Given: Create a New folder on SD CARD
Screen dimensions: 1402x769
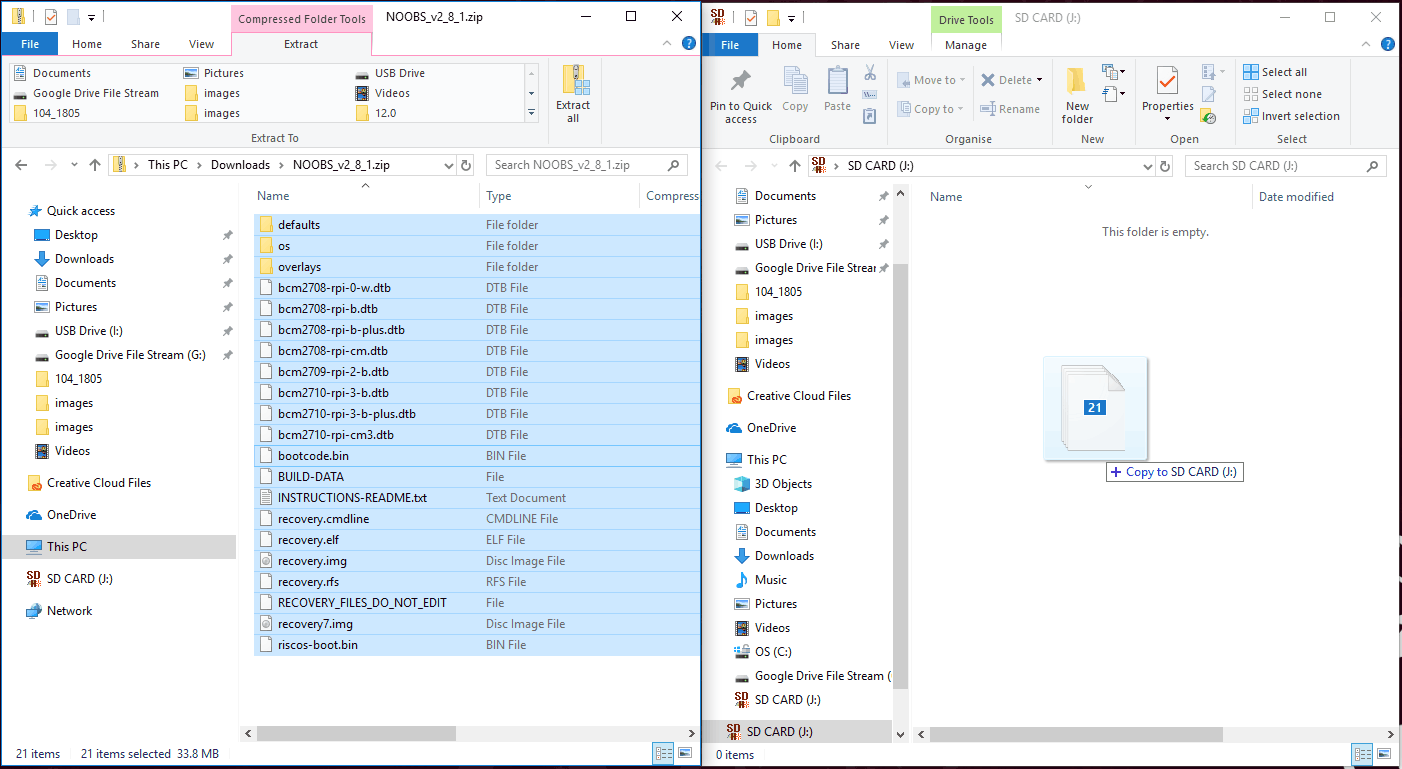Looking at the screenshot, I should pyautogui.click(x=1077, y=95).
